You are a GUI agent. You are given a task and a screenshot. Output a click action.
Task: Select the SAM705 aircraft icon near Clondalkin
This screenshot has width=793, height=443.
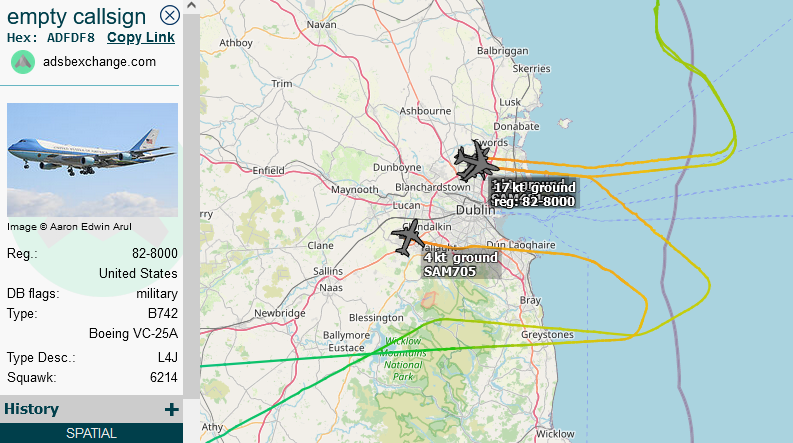pyautogui.click(x=408, y=237)
